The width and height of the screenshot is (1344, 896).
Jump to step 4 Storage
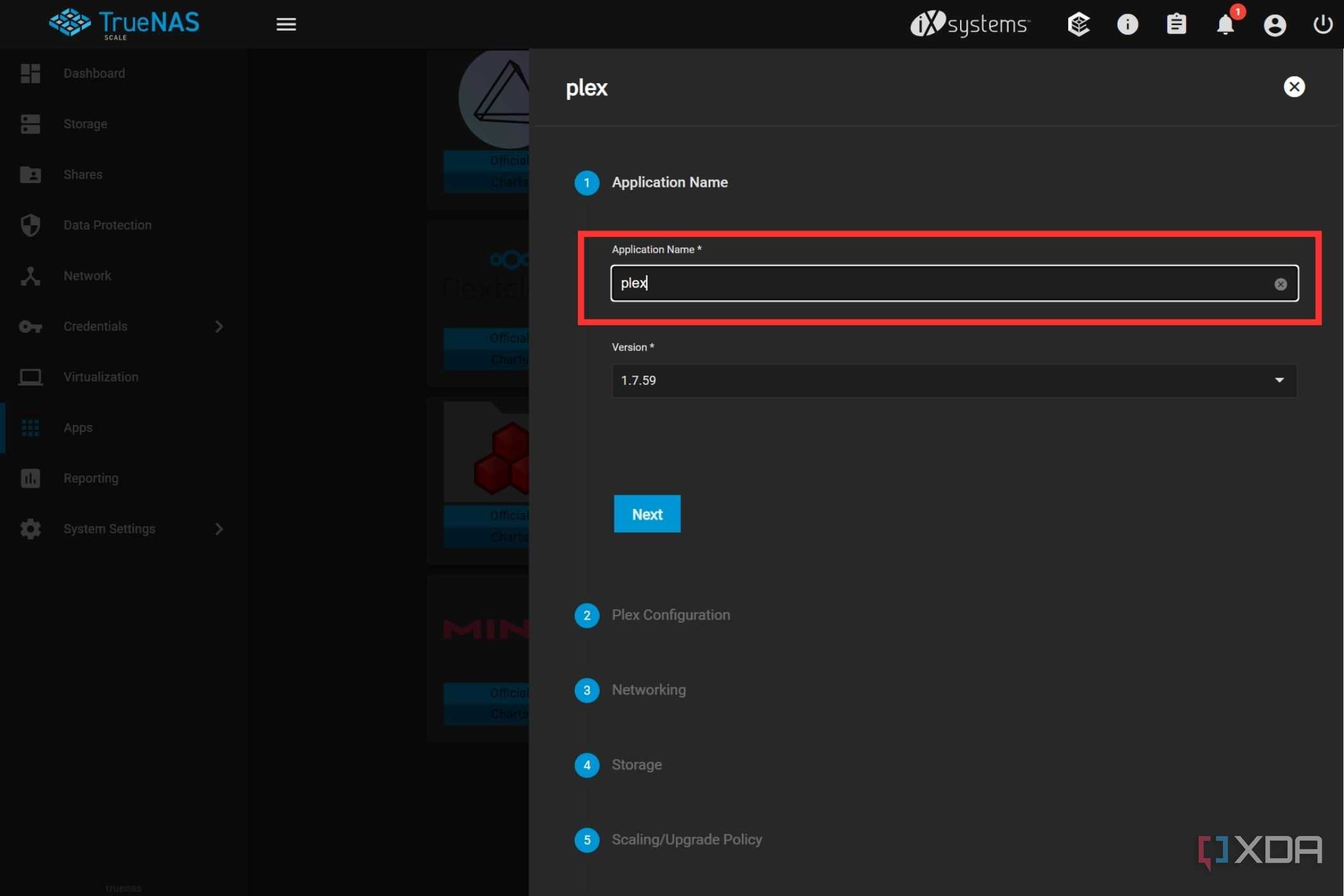(618, 765)
